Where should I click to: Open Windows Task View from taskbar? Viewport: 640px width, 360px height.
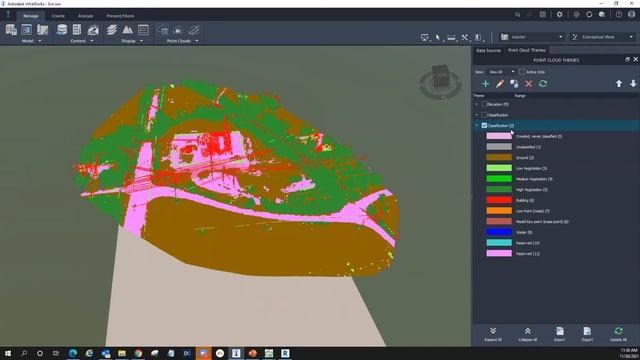pos(56,353)
